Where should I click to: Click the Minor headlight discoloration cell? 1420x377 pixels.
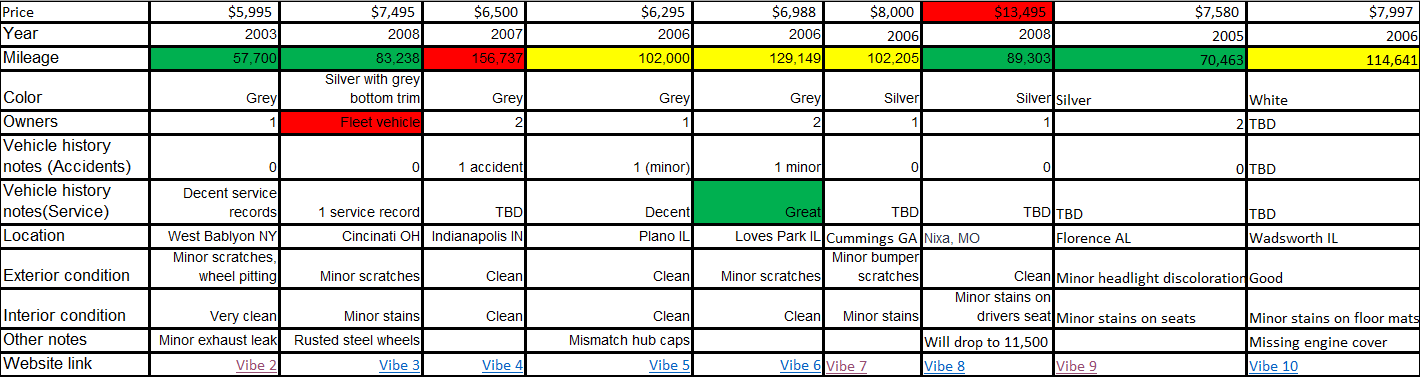[1151, 277]
